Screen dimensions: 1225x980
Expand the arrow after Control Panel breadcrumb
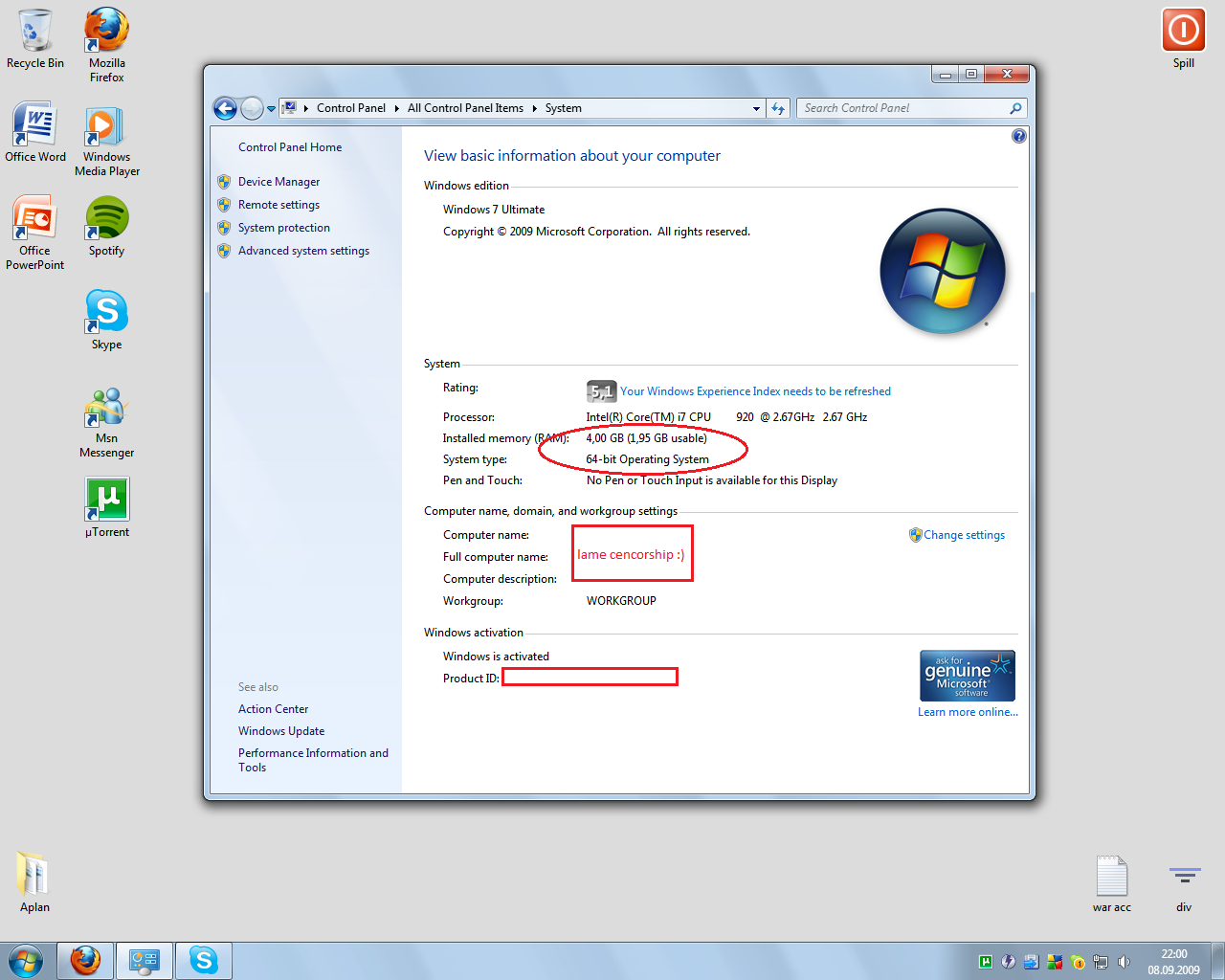pos(396,108)
